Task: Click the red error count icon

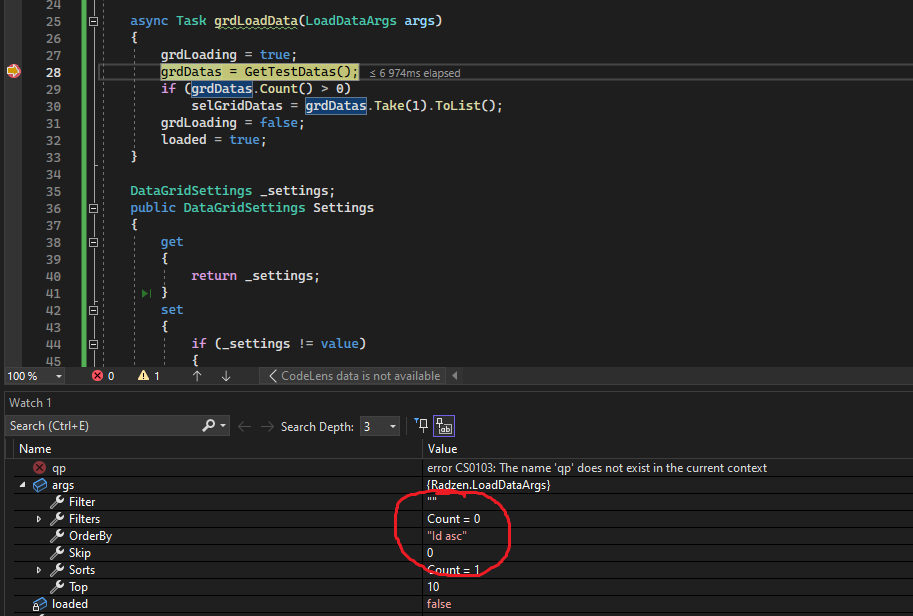Action: pos(97,376)
